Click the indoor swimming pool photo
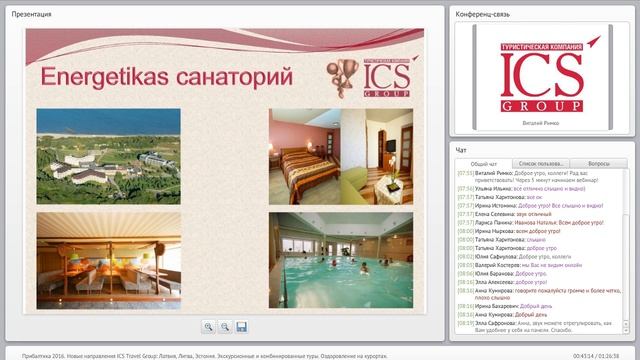640x360 pixels. tap(341, 260)
